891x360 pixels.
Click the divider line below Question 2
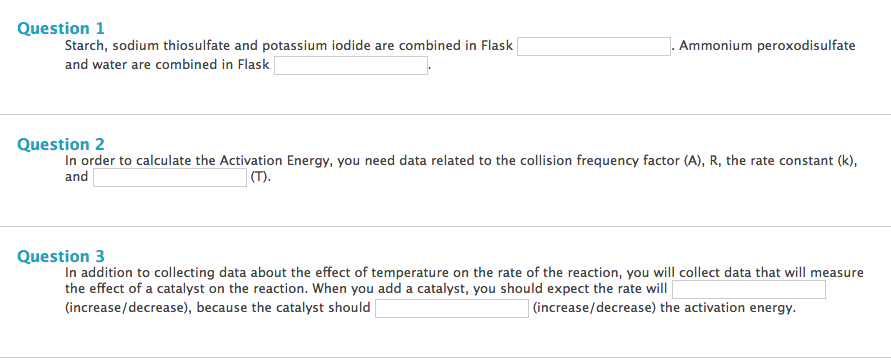tap(446, 227)
